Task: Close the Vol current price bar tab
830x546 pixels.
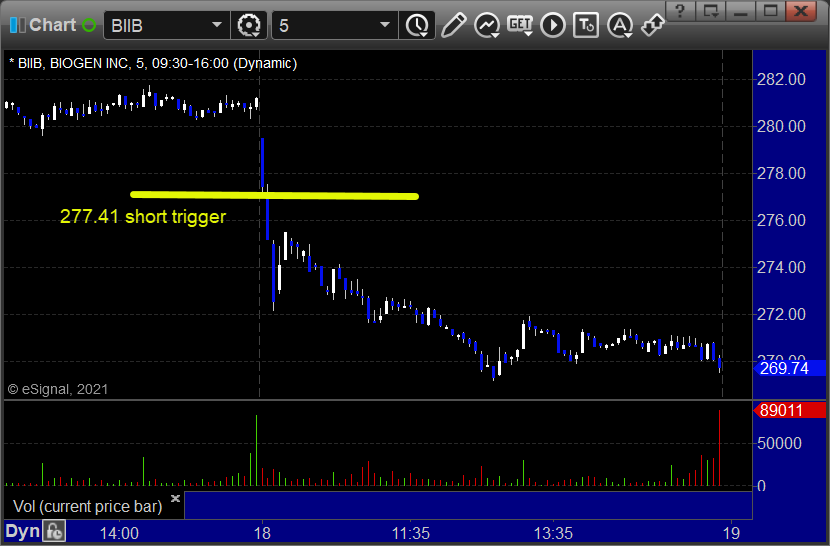Action: pyautogui.click(x=175, y=498)
